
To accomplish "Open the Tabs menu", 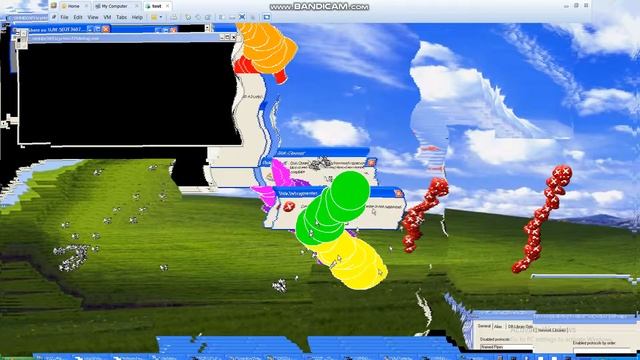I will 122,18.
